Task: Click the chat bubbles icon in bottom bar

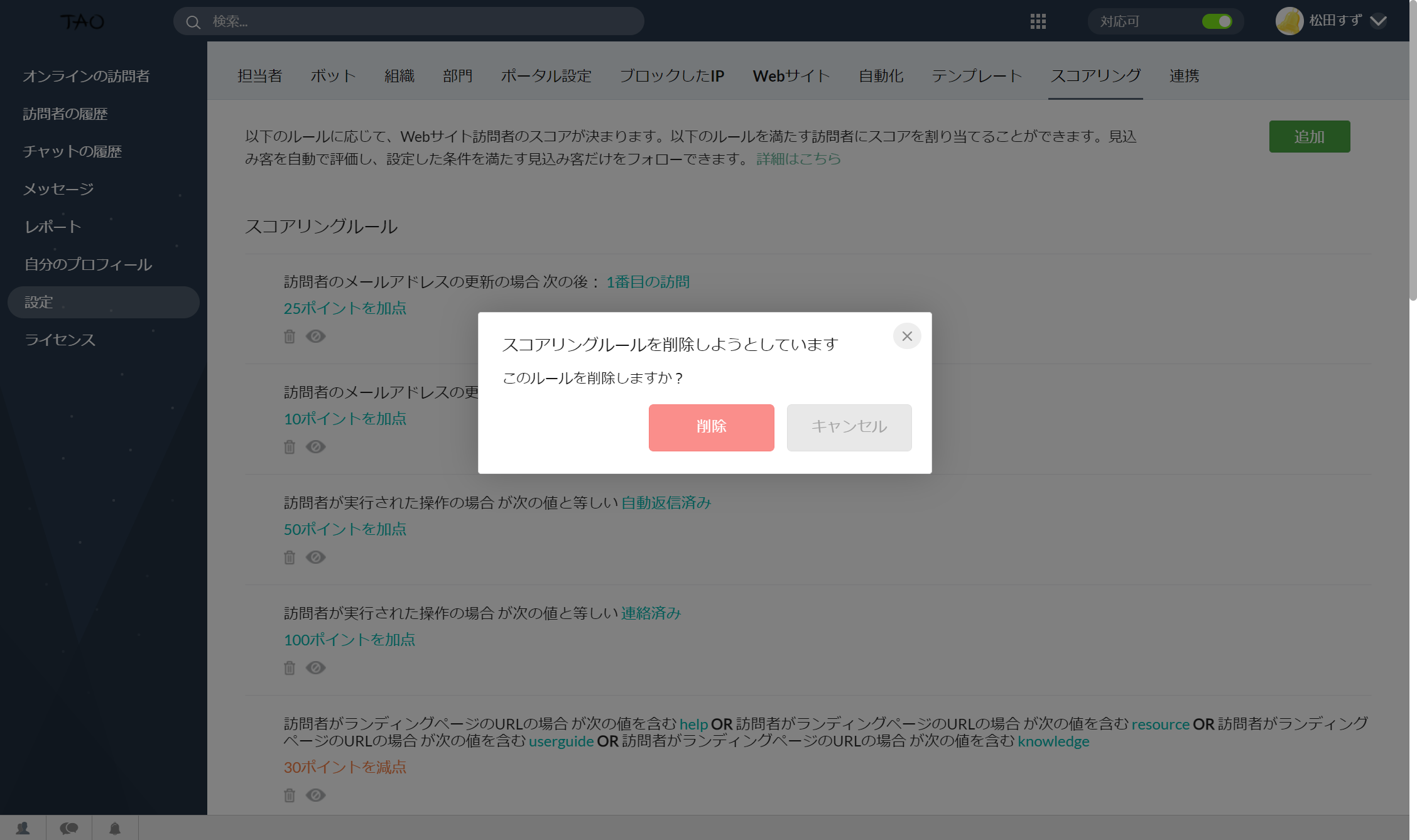Action: pos(69,828)
